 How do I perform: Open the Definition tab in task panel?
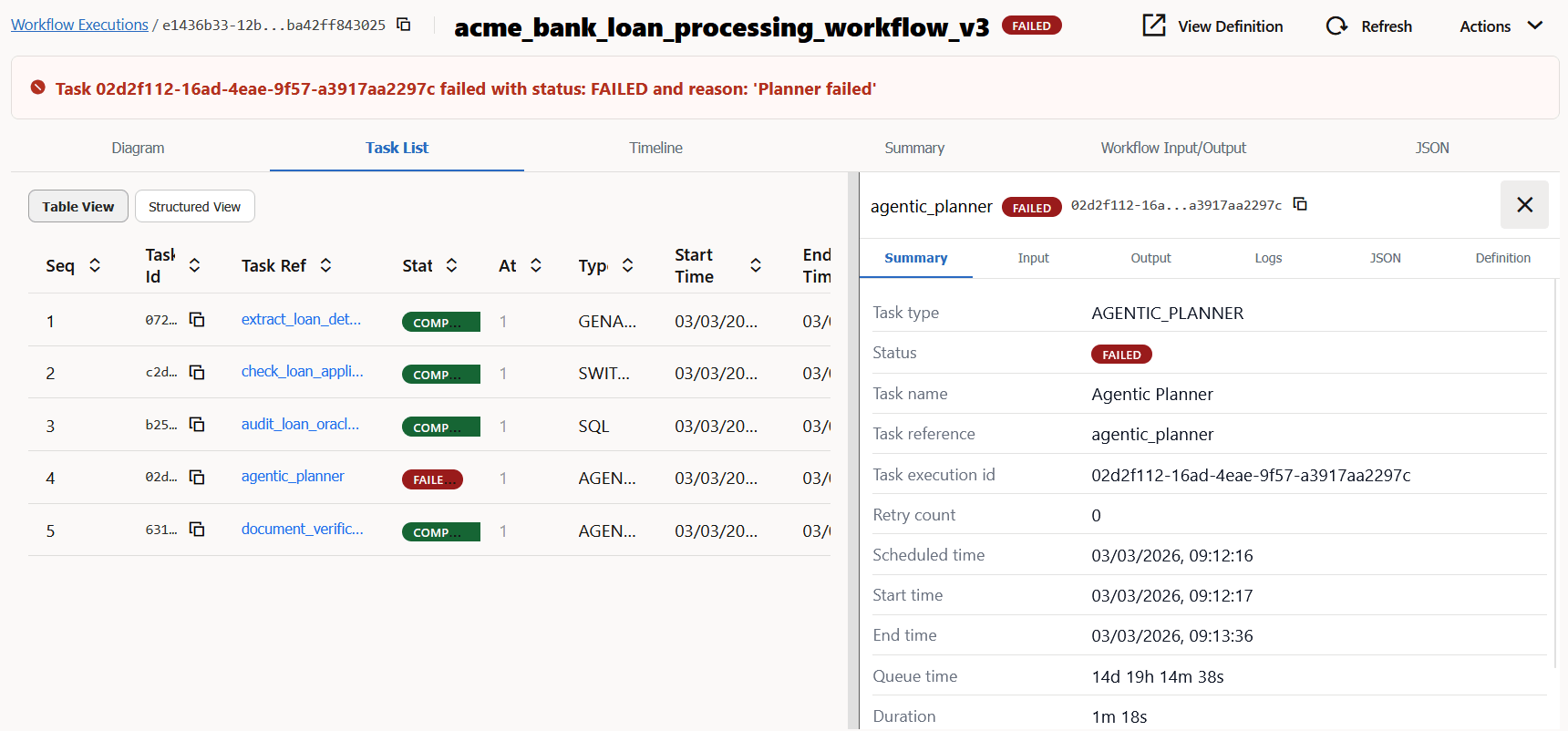pos(1502,258)
